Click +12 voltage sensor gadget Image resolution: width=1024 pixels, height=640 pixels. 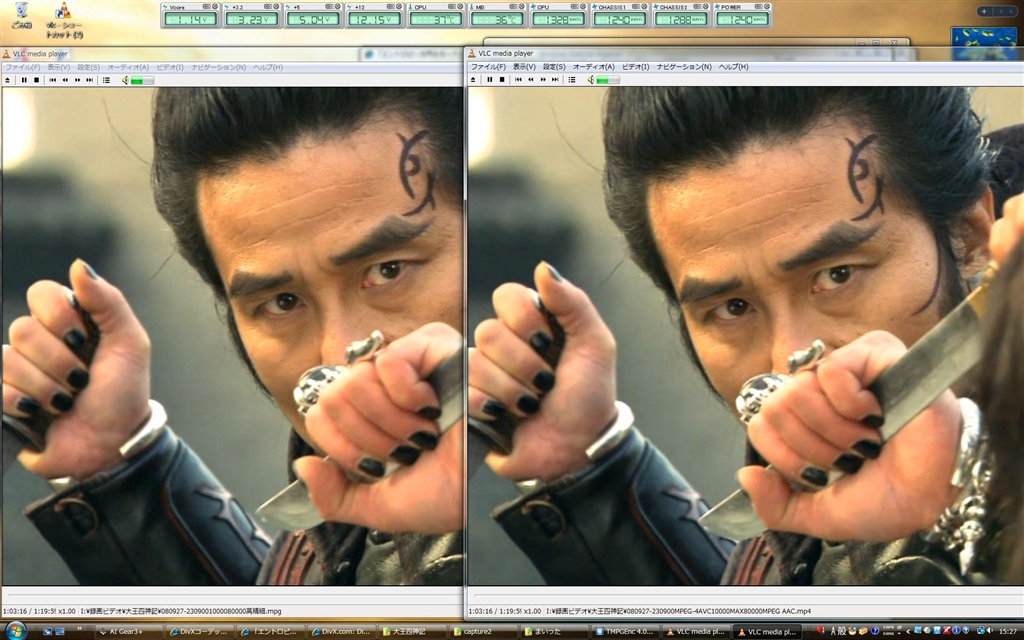click(374, 15)
